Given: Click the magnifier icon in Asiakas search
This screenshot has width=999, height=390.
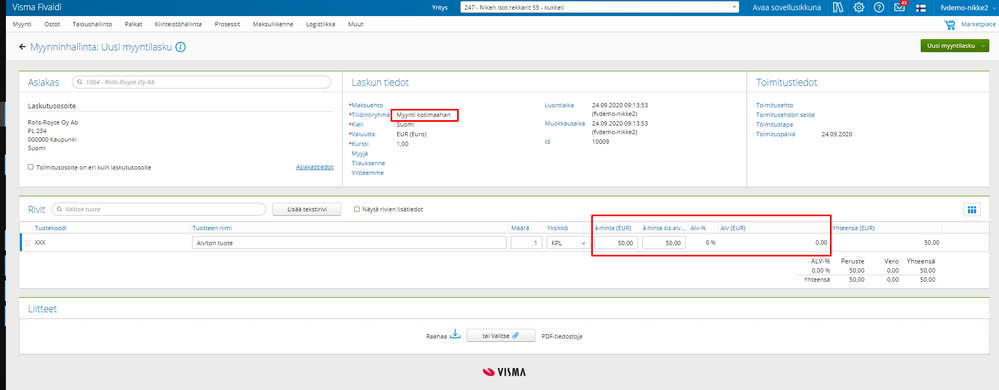Looking at the screenshot, I should [79, 82].
